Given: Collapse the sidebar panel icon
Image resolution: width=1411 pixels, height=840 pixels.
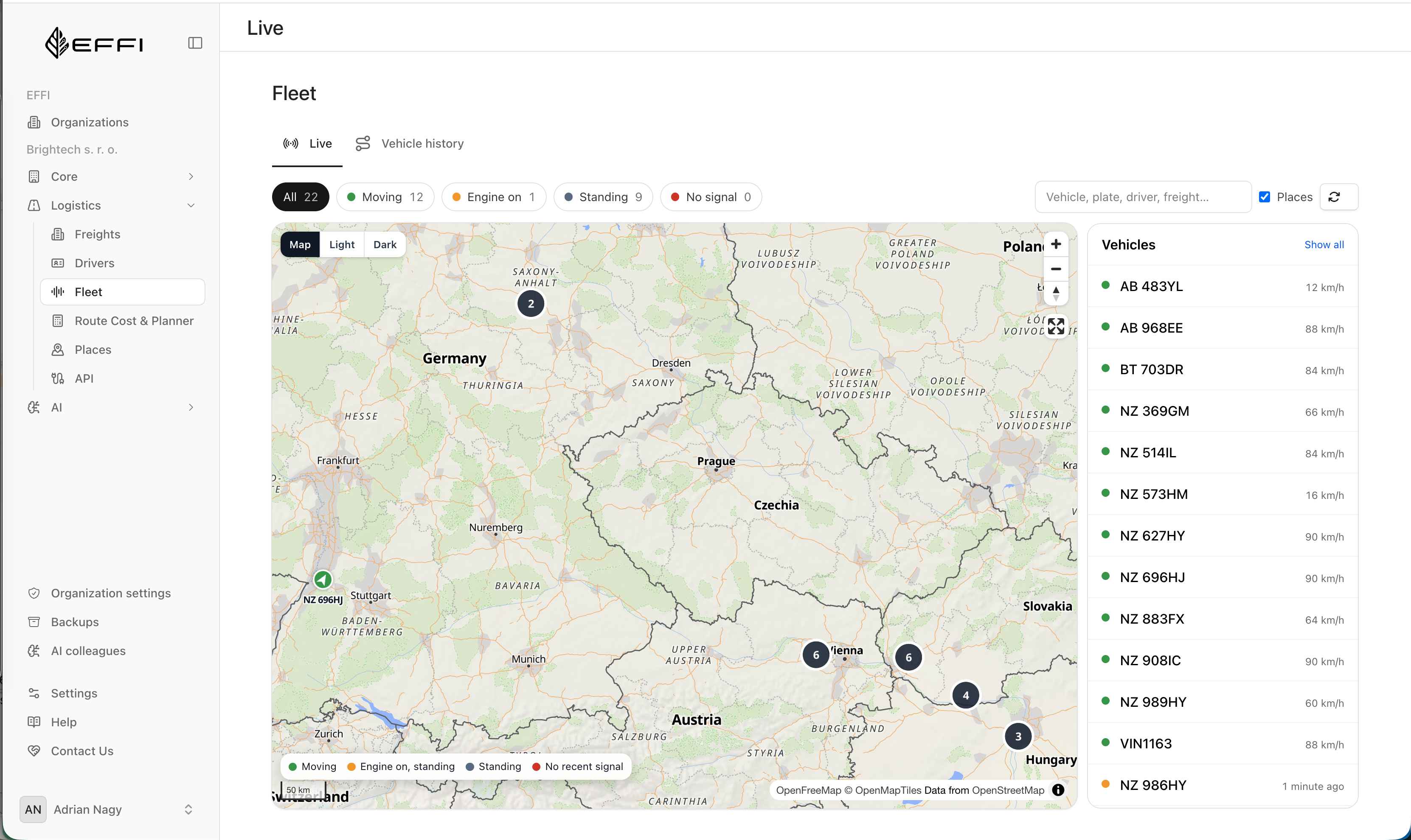Looking at the screenshot, I should (195, 43).
